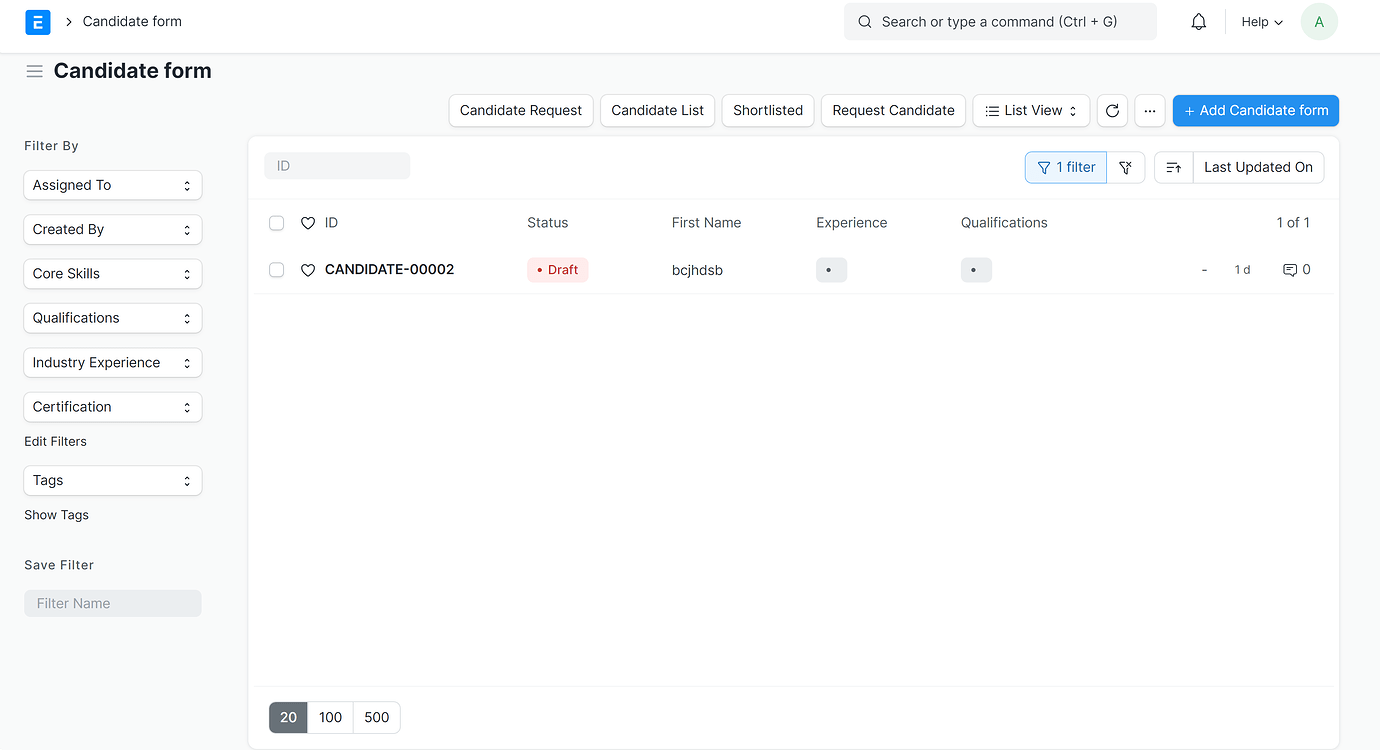Open the Candidate List view

coord(657,110)
